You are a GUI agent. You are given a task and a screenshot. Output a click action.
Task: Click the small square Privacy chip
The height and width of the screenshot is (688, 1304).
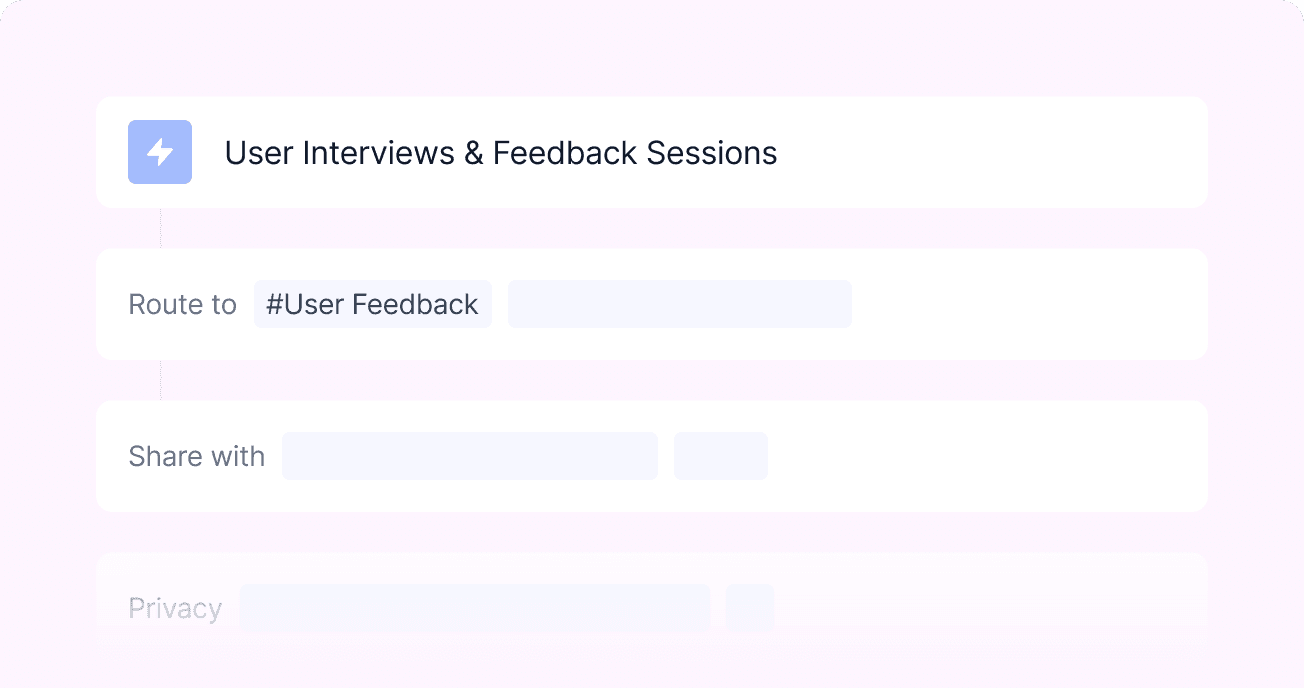tap(749, 607)
